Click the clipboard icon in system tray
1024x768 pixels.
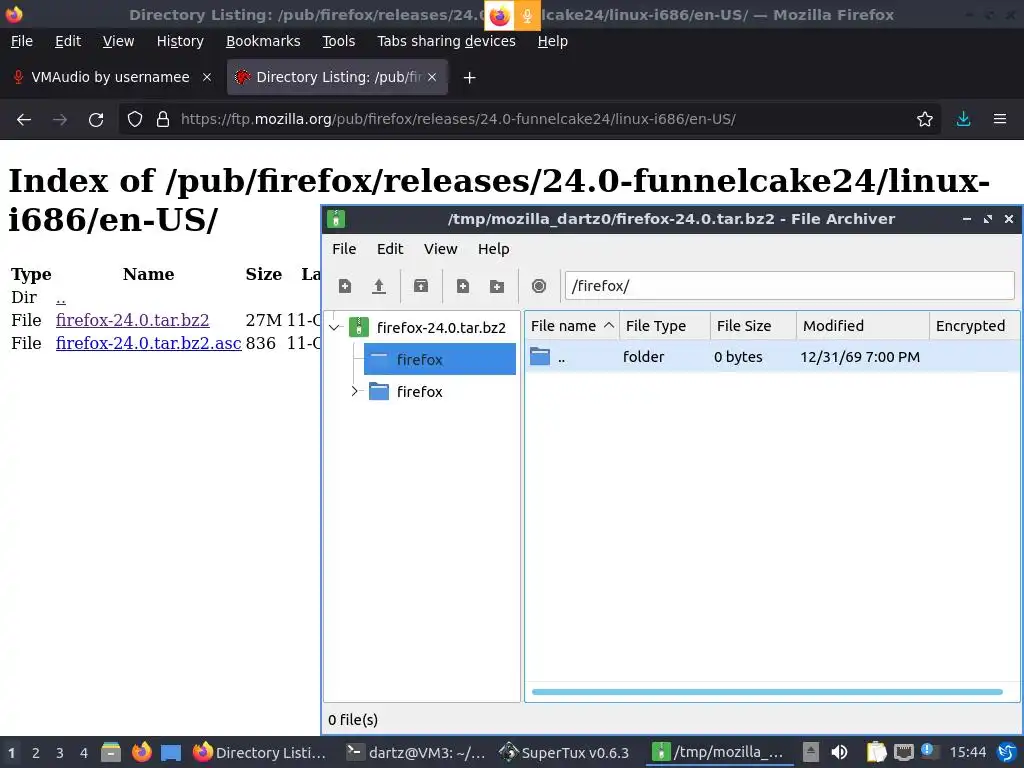876,752
